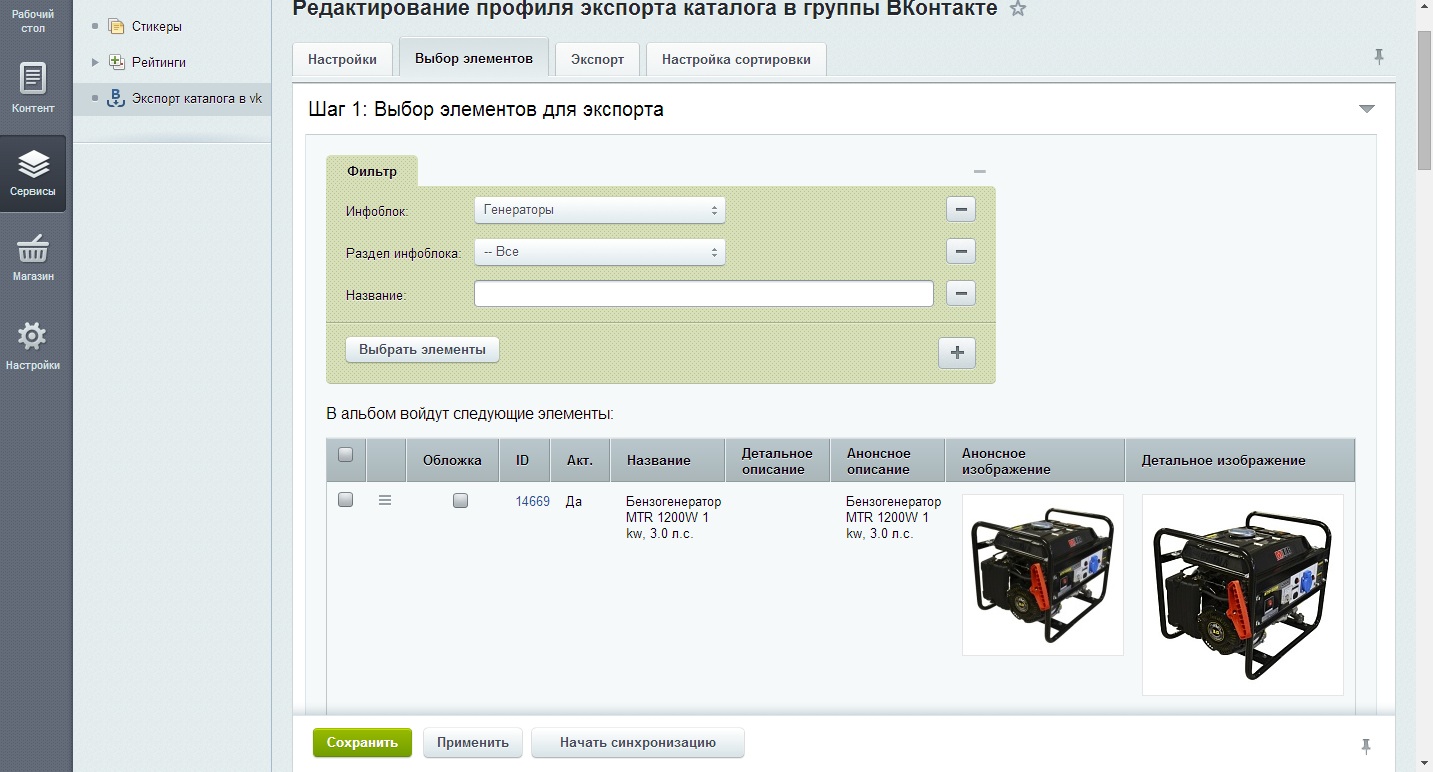The width and height of the screenshot is (1433, 772).
Task: Switch to Рабочий стол via sidebar icon
Action: [33, 22]
